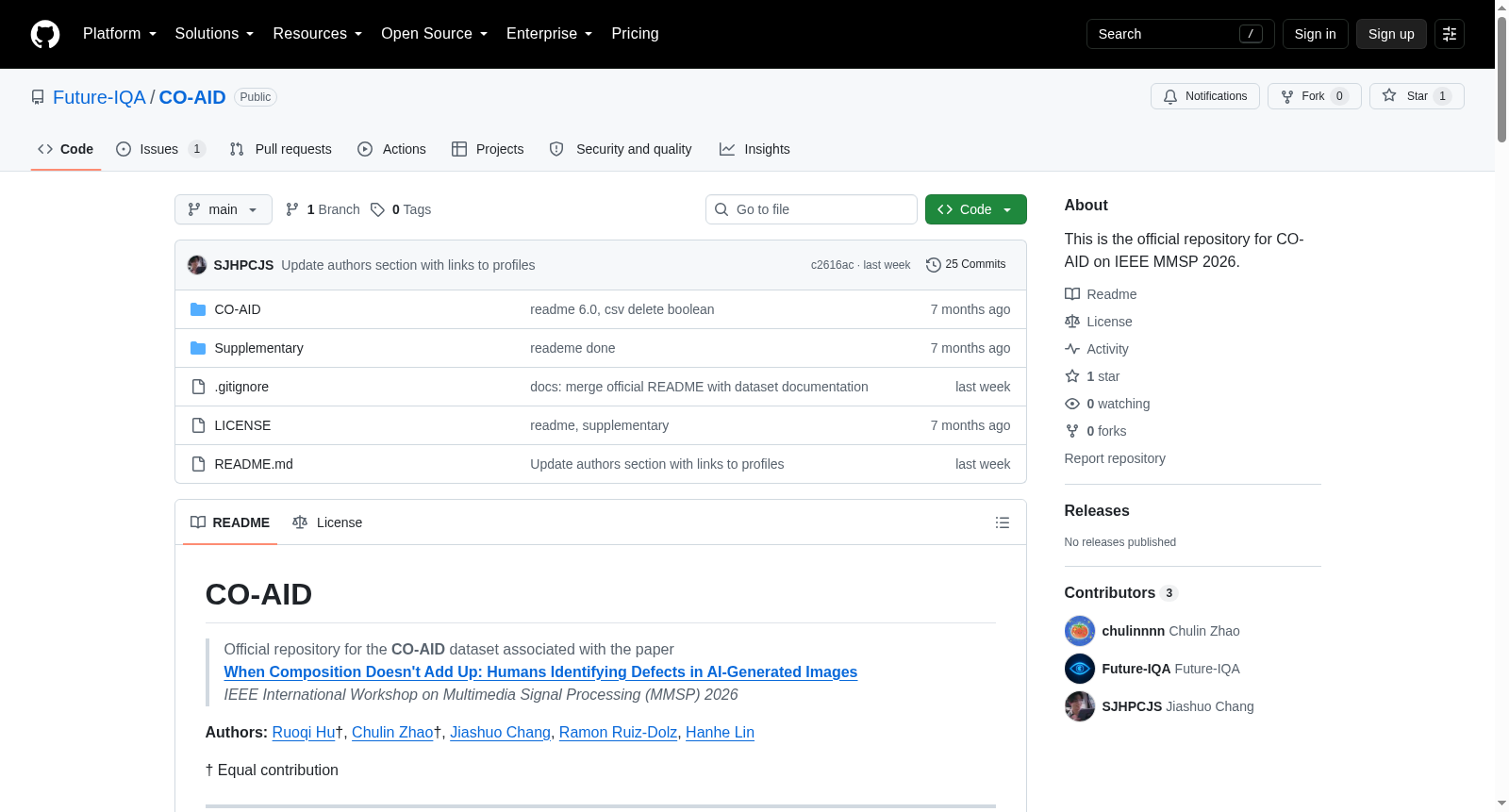
Task: Click the LICENSE file icon
Action: click(x=198, y=425)
